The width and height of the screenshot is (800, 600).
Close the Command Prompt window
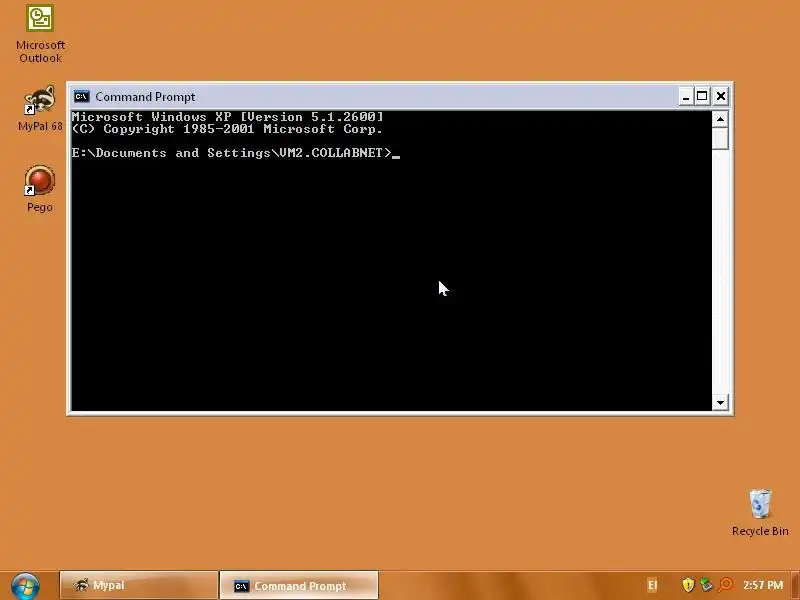click(x=720, y=96)
